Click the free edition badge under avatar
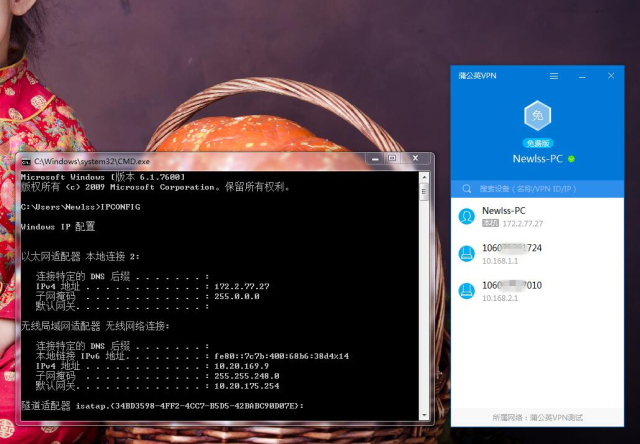 538,143
